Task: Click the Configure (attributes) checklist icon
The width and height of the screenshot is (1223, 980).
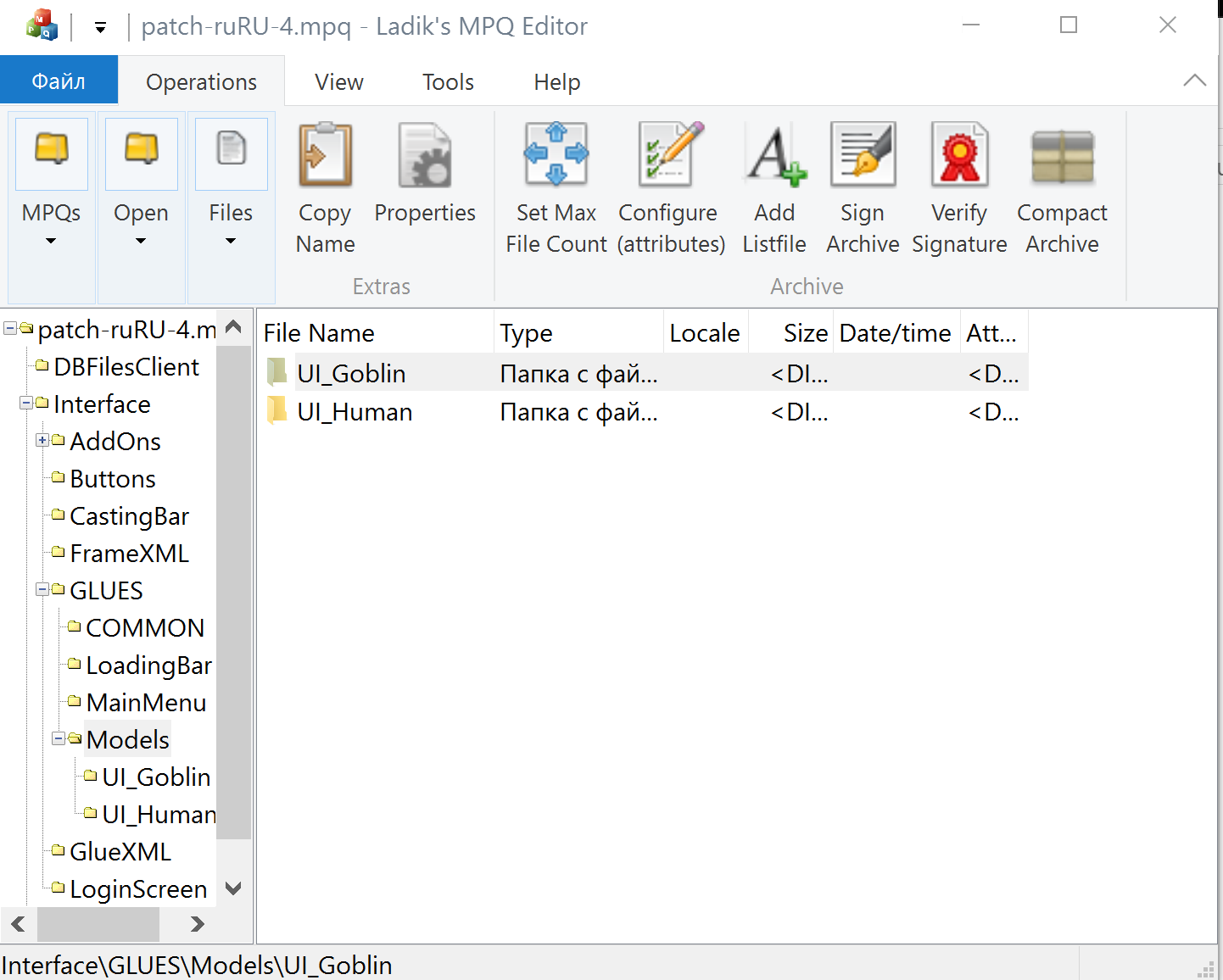Action: point(671,154)
